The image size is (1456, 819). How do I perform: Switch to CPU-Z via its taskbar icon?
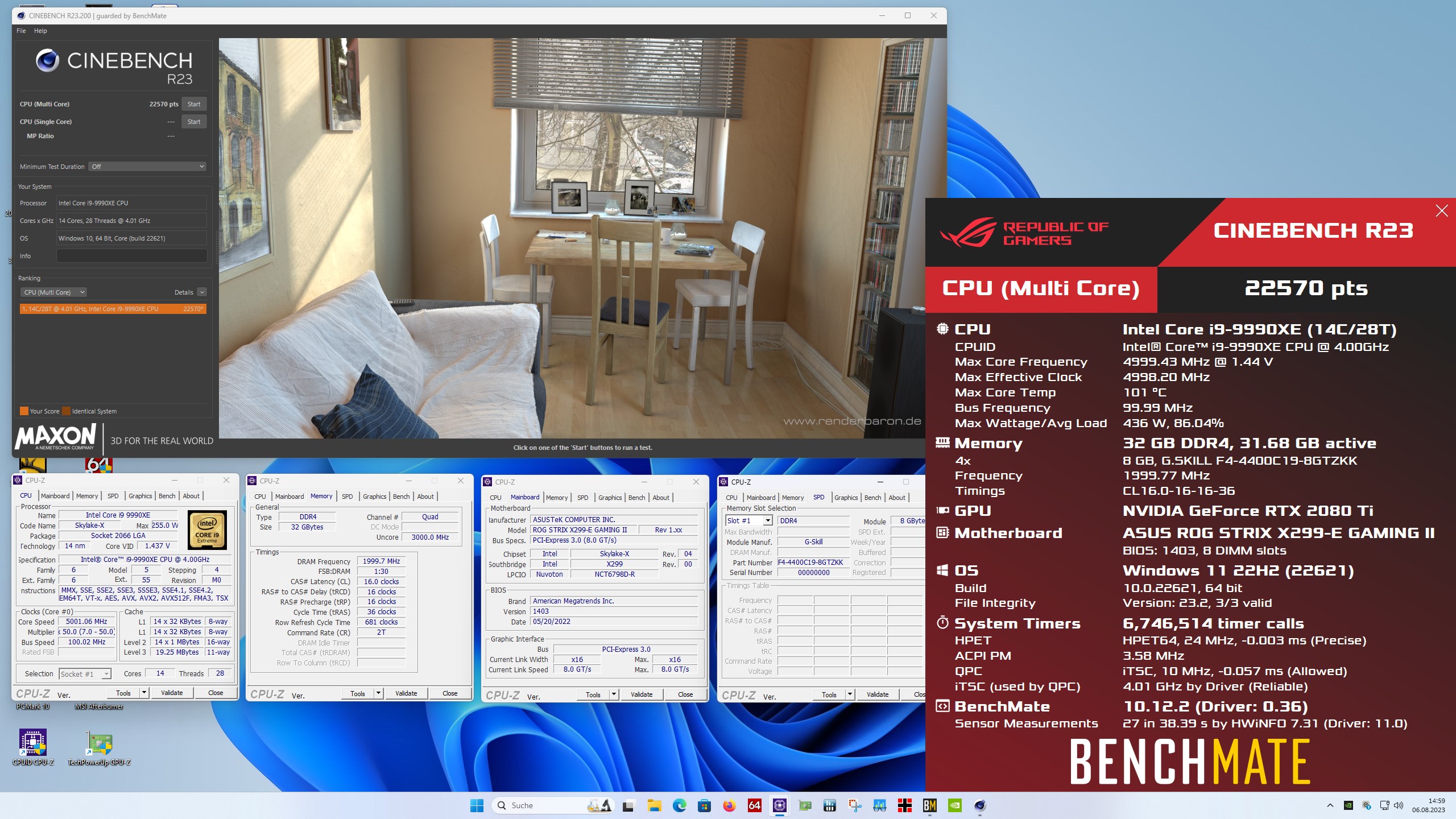[779, 805]
